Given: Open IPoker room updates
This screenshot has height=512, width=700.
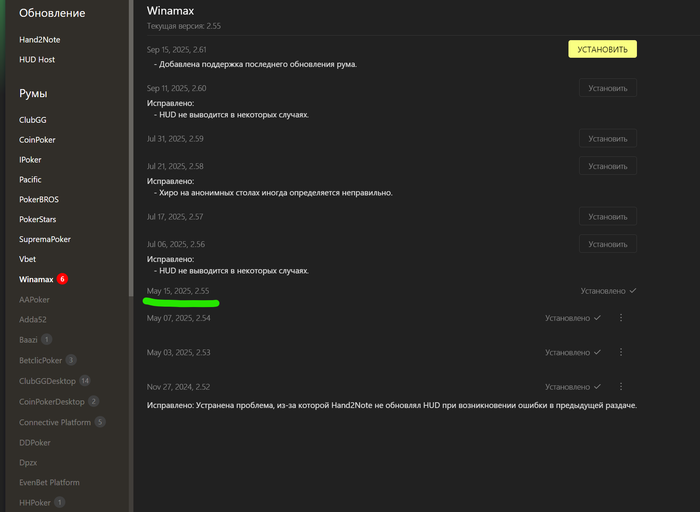Looking at the screenshot, I should [30, 160].
